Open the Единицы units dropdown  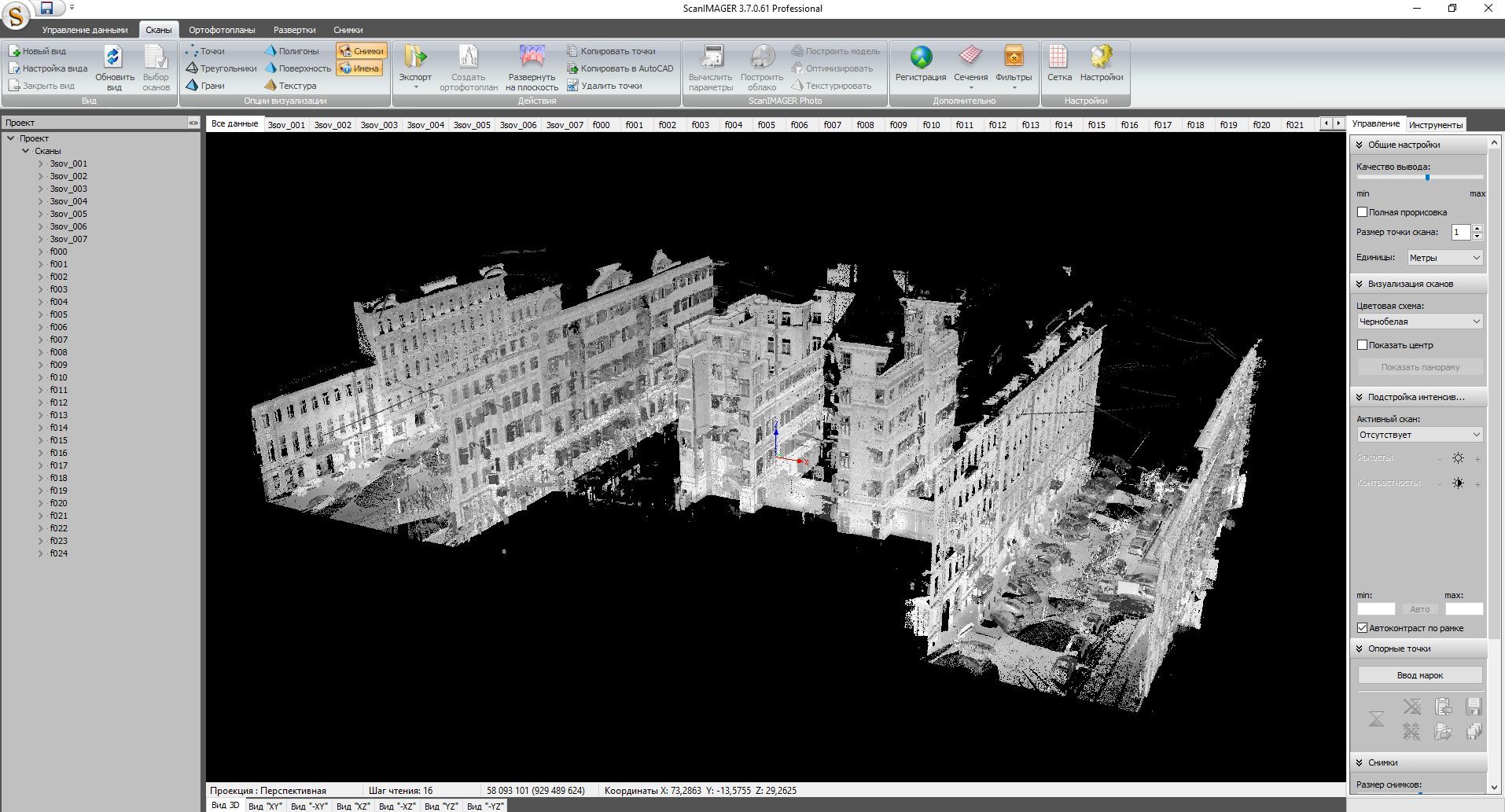pyautogui.click(x=1444, y=258)
